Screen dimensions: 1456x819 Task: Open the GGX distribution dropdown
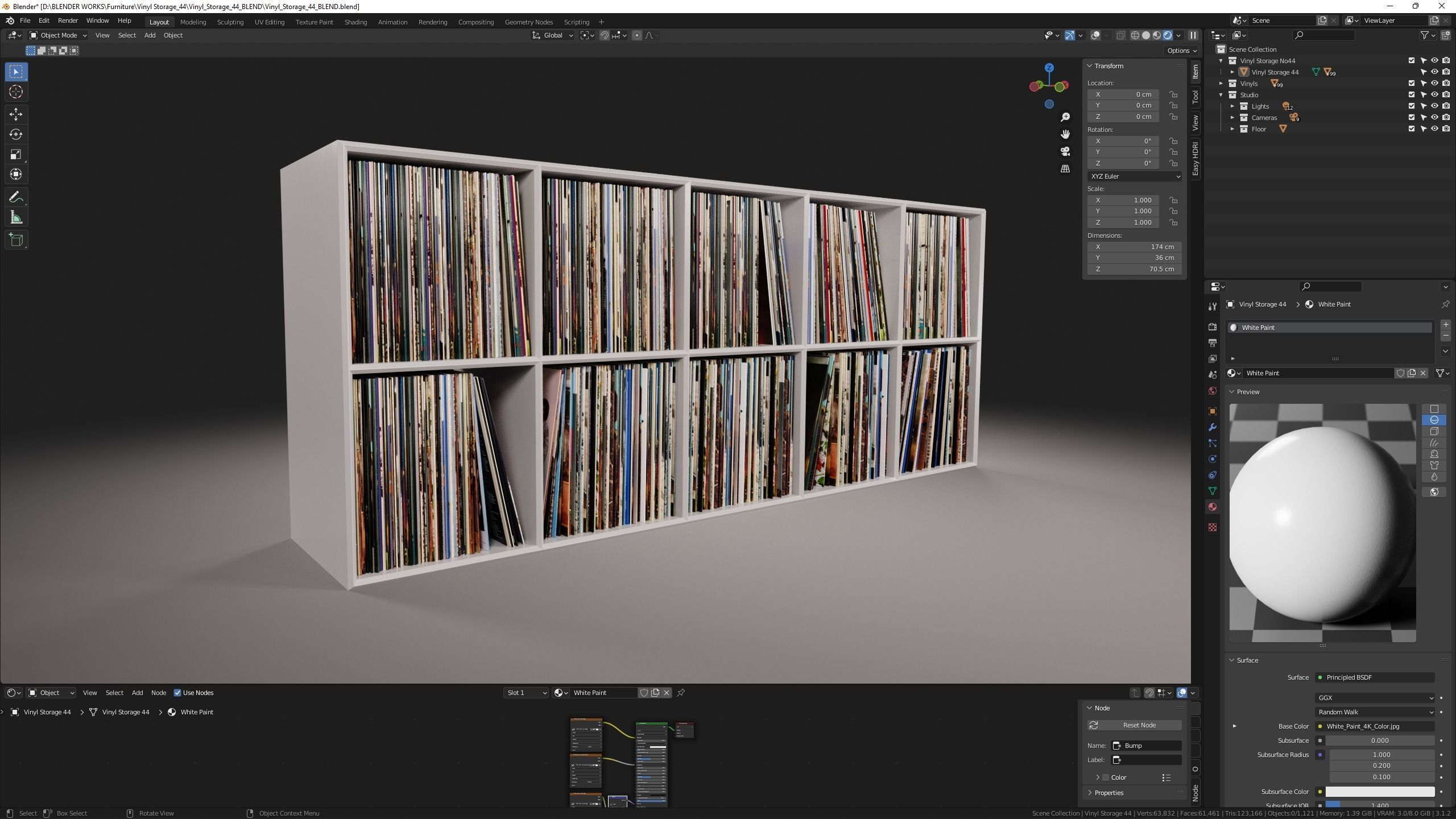point(1375,698)
